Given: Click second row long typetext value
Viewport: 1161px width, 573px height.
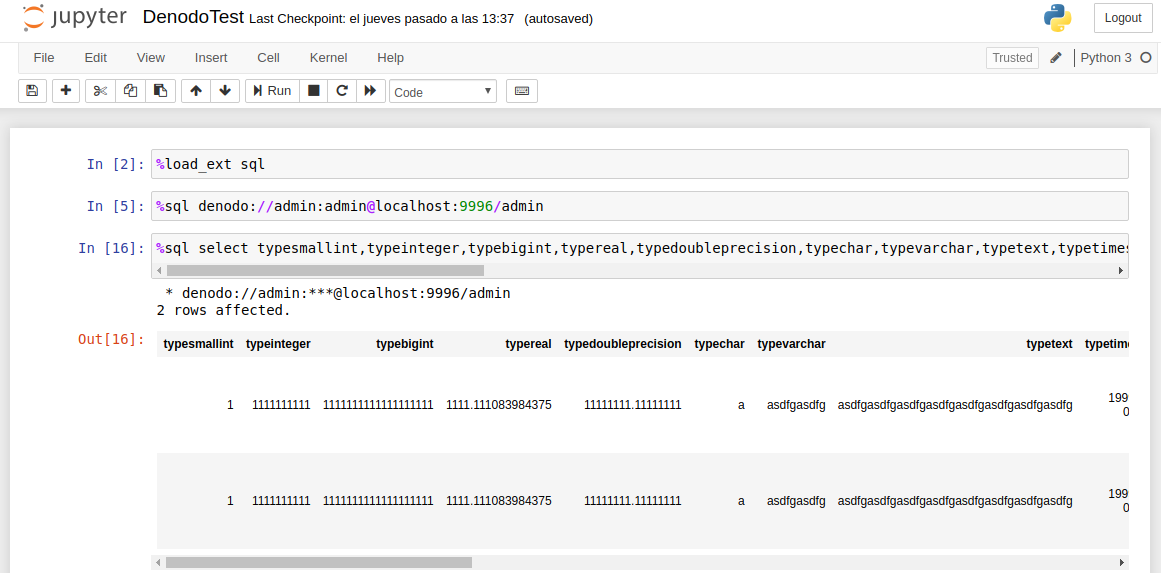Looking at the screenshot, I should tap(955, 501).
